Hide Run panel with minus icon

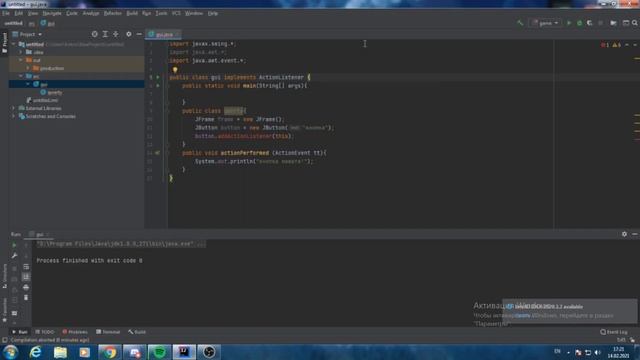(635, 234)
